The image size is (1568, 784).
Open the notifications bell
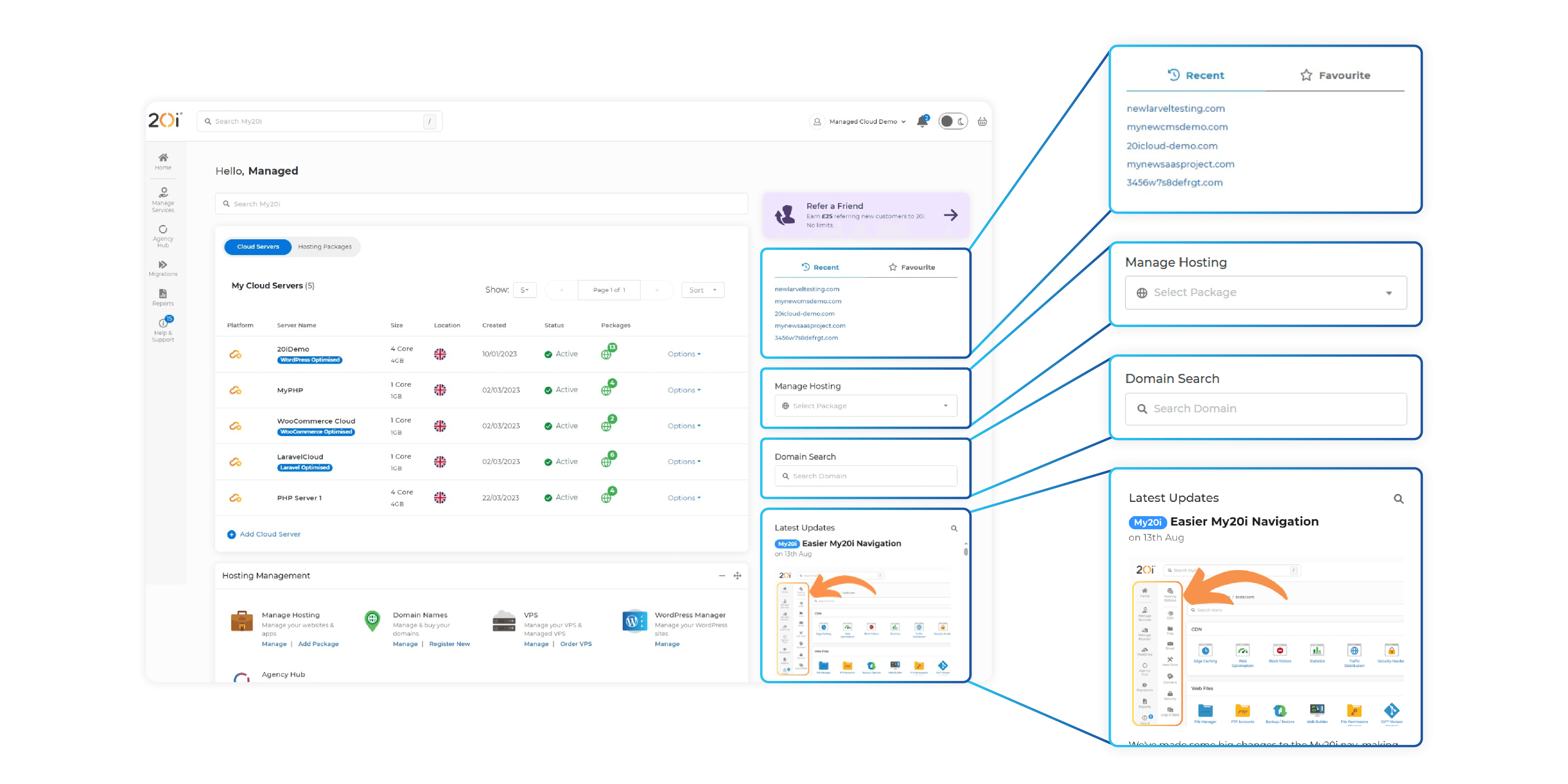[x=923, y=121]
